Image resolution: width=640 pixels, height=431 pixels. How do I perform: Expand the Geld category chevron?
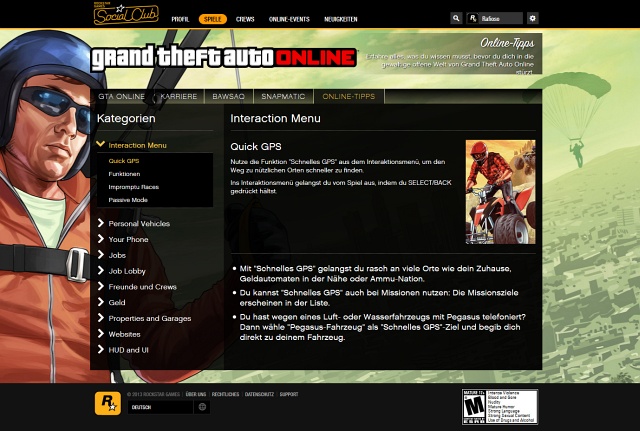[100, 302]
